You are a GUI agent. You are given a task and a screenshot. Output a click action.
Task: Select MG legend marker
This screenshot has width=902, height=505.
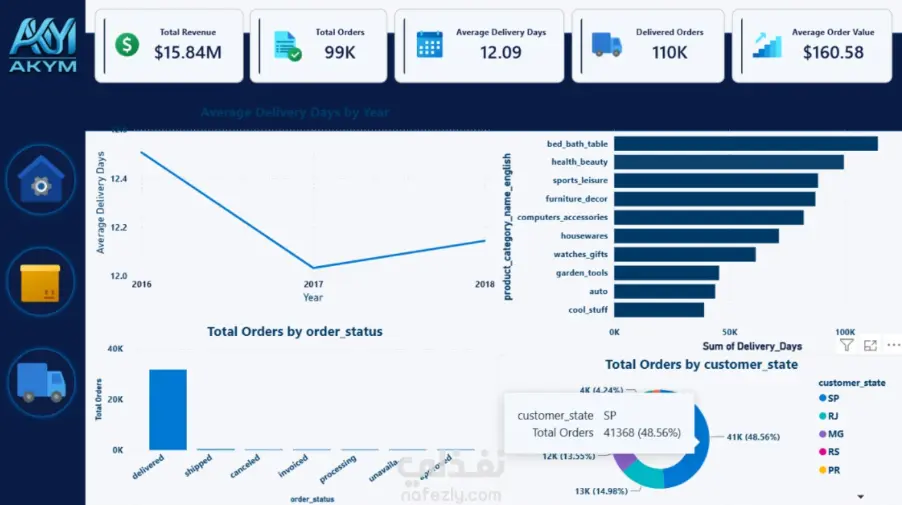coord(823,434)
